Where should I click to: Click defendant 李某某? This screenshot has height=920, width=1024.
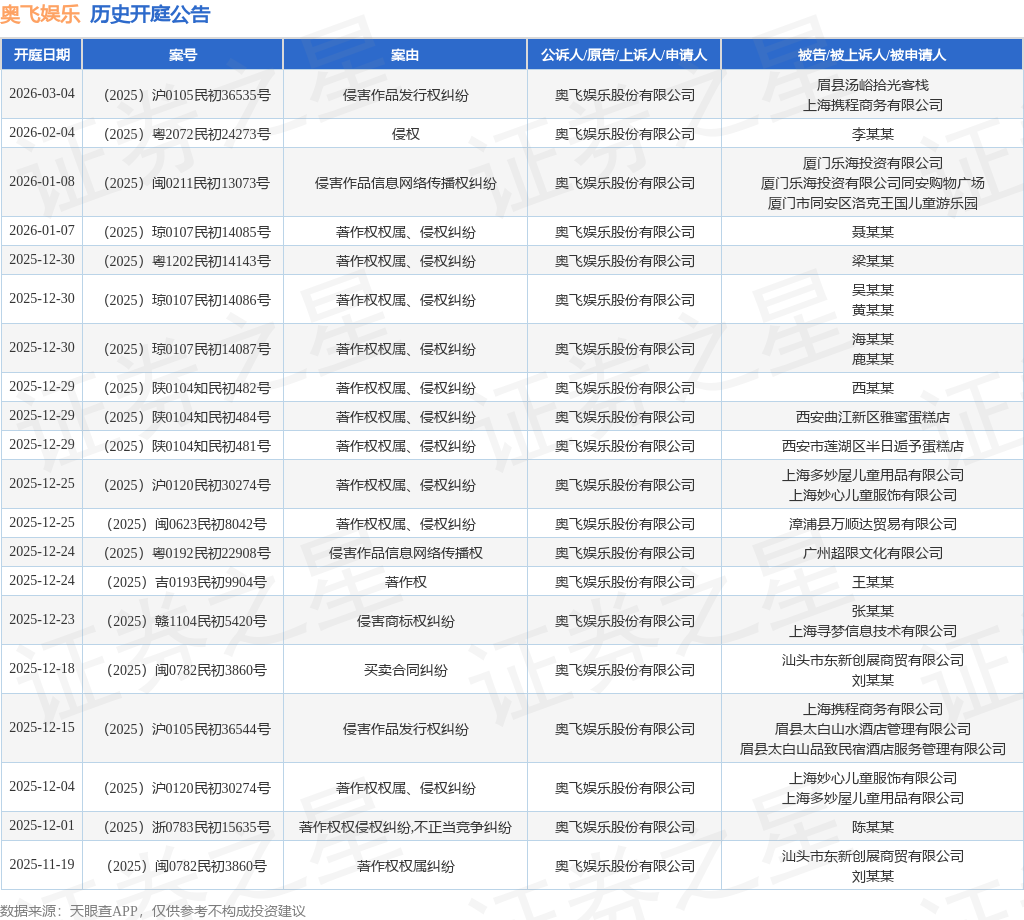point(872,134)
